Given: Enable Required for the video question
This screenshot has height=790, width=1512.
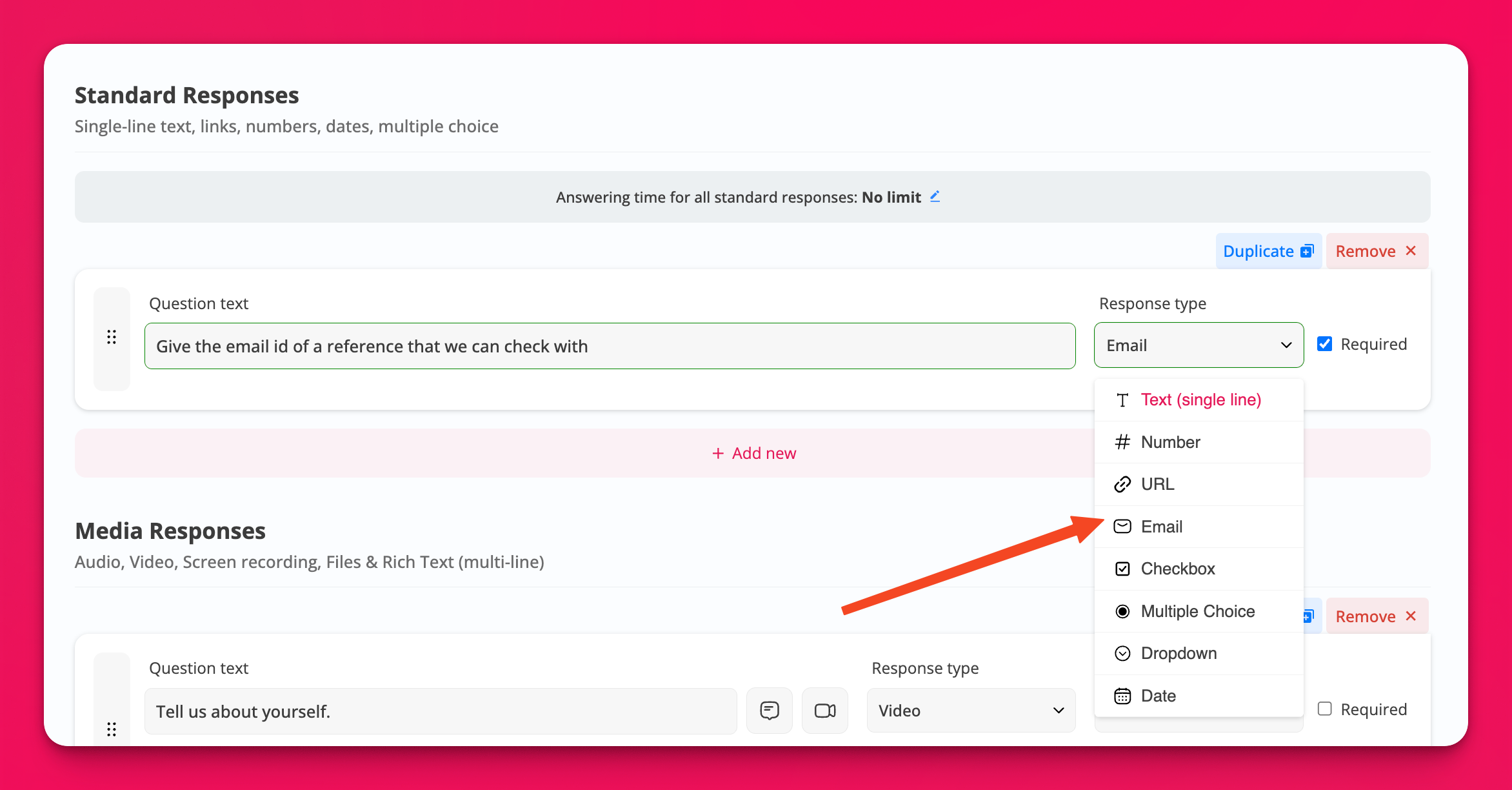Looking at the screenshot, I should (1325, 709).
